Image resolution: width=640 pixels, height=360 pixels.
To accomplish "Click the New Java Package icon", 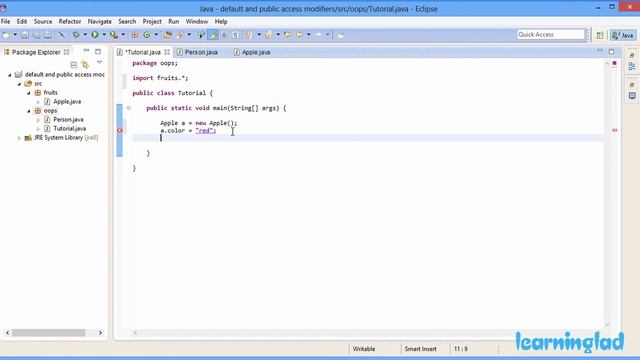I will (x=134, y=35).
